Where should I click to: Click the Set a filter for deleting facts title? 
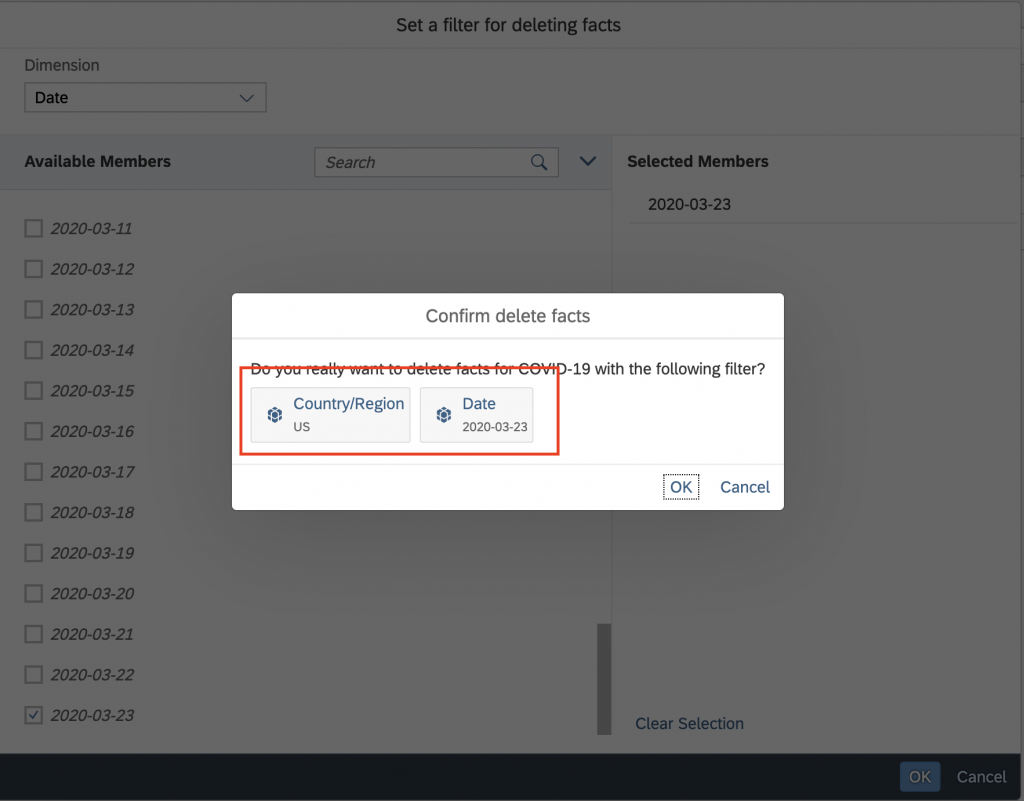tap(509, 25)
